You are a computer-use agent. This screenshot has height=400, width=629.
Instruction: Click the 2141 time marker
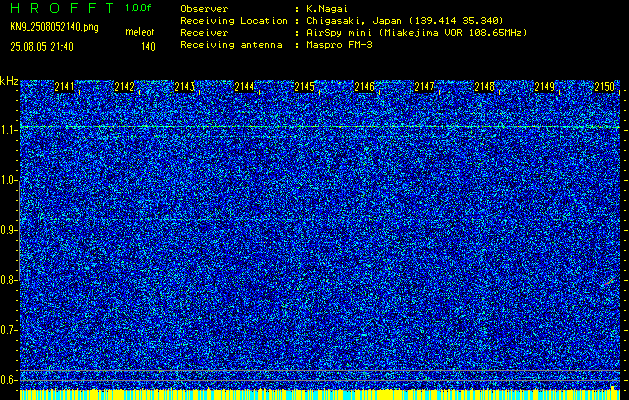click(64, 87)
